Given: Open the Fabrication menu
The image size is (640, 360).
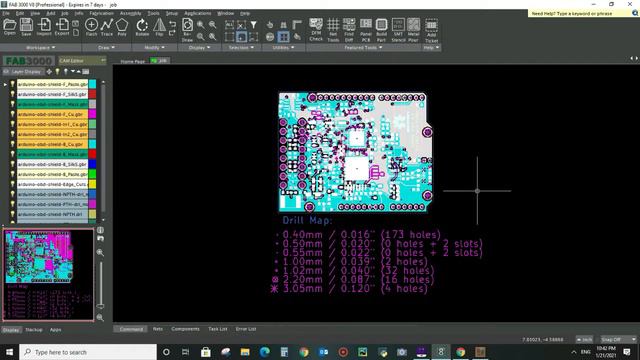Looking at the screenshot, I should click(x=101, y=13).
